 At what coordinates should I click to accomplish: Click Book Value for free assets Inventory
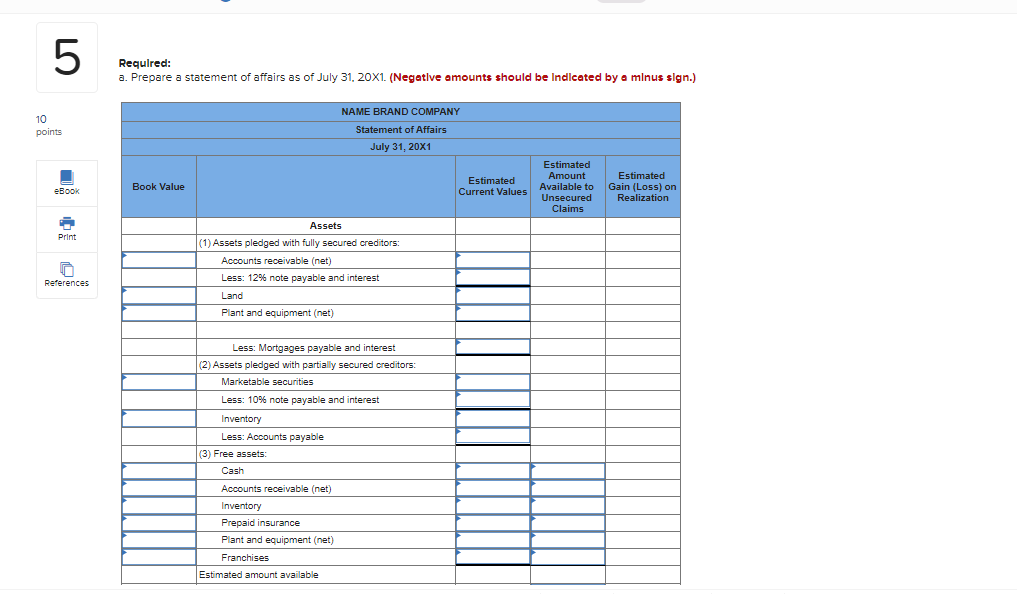[x=159, y=506]
